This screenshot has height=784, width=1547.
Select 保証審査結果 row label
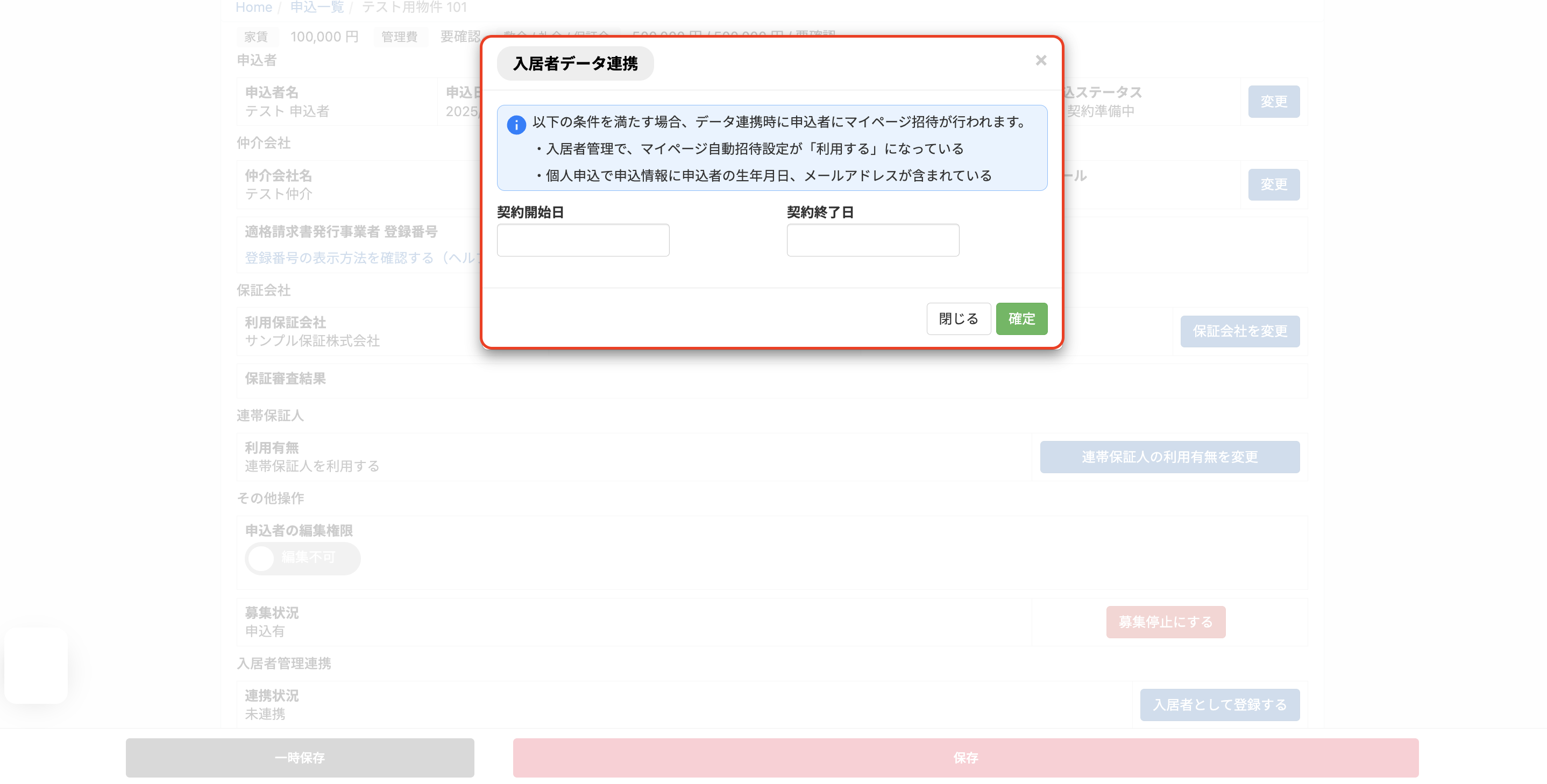[x=285, y=379]
